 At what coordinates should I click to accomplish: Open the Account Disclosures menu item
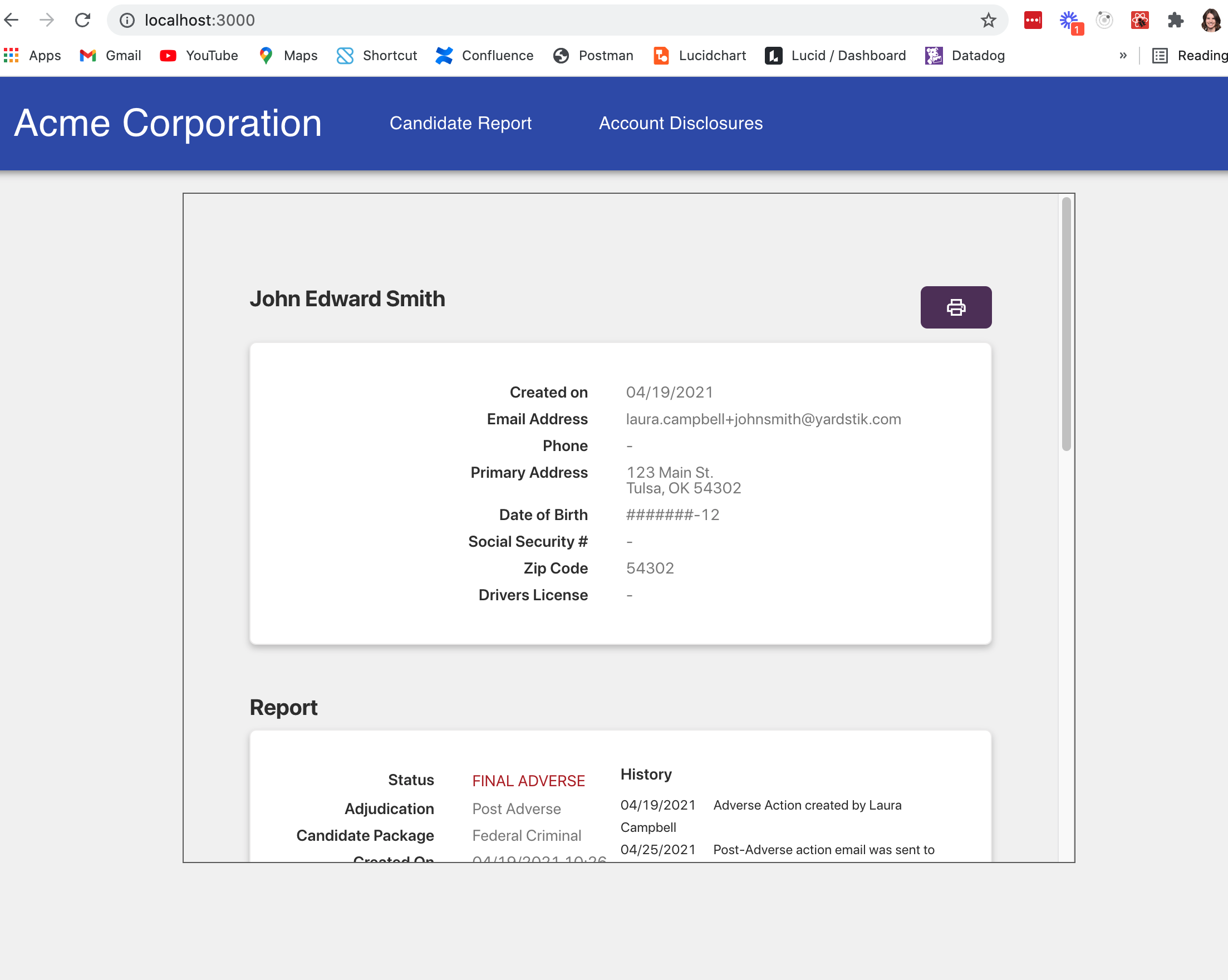680,123
